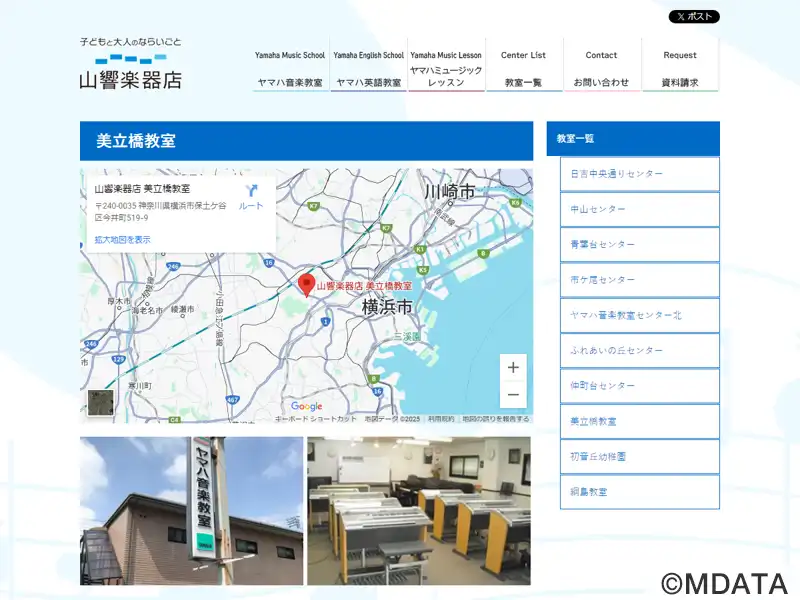Switch map to satellite view thumbnail
The width and height of the screenshot is (800, 600).
[101, 403]
